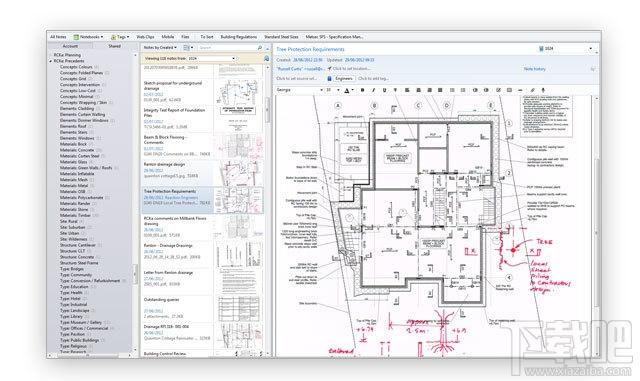Center-align the note text
This screenshot has height=381, width=640.
418,90
